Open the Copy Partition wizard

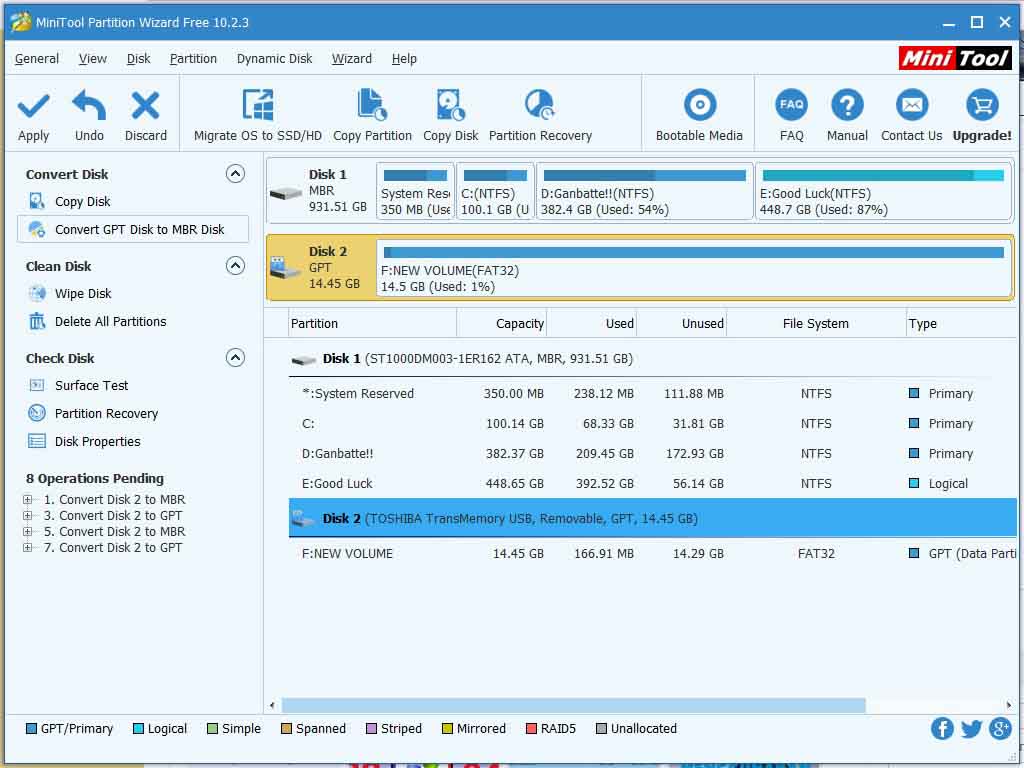[x=372, y=116]
